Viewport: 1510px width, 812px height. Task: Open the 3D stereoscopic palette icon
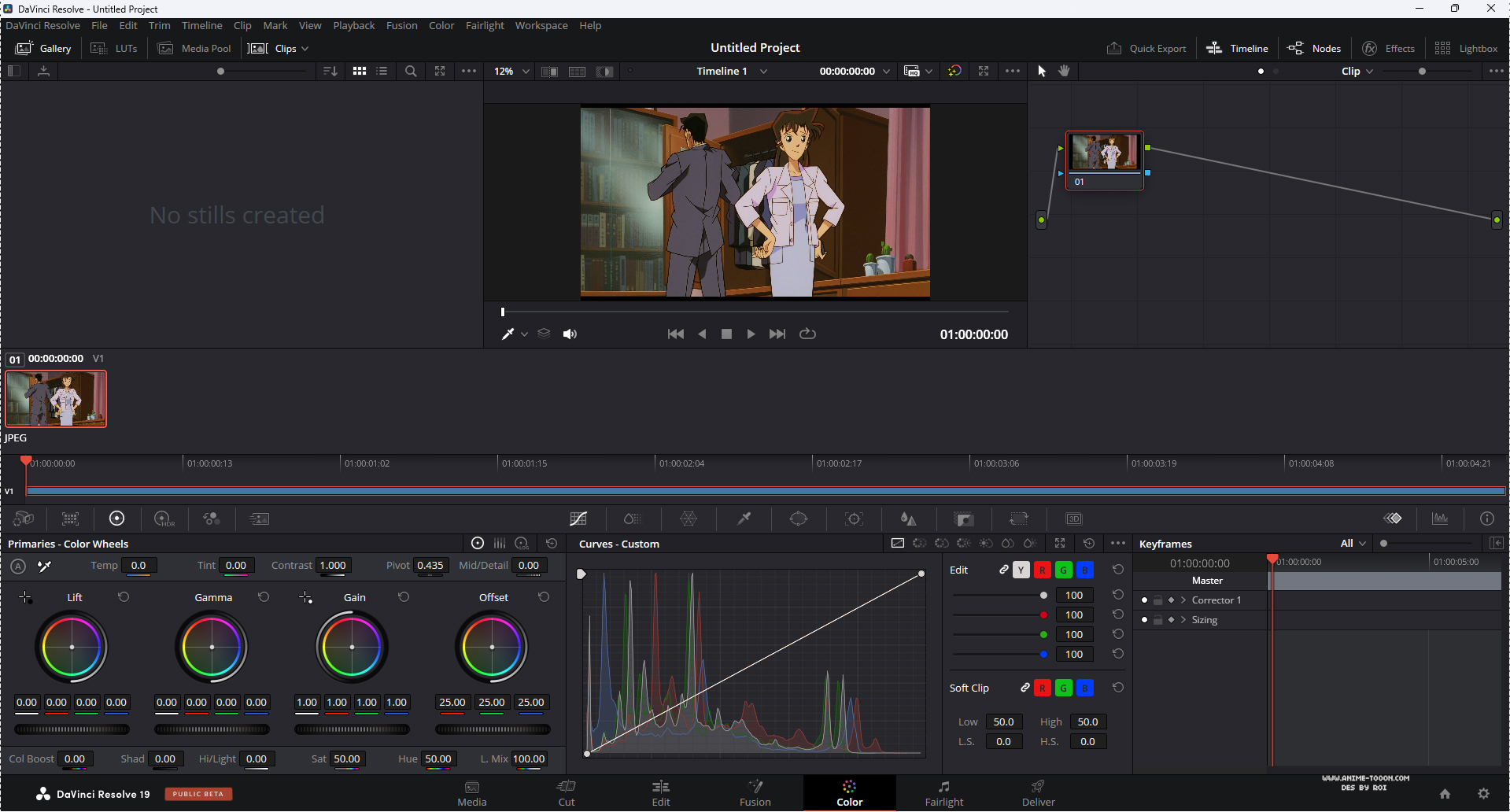point(1074,519)
